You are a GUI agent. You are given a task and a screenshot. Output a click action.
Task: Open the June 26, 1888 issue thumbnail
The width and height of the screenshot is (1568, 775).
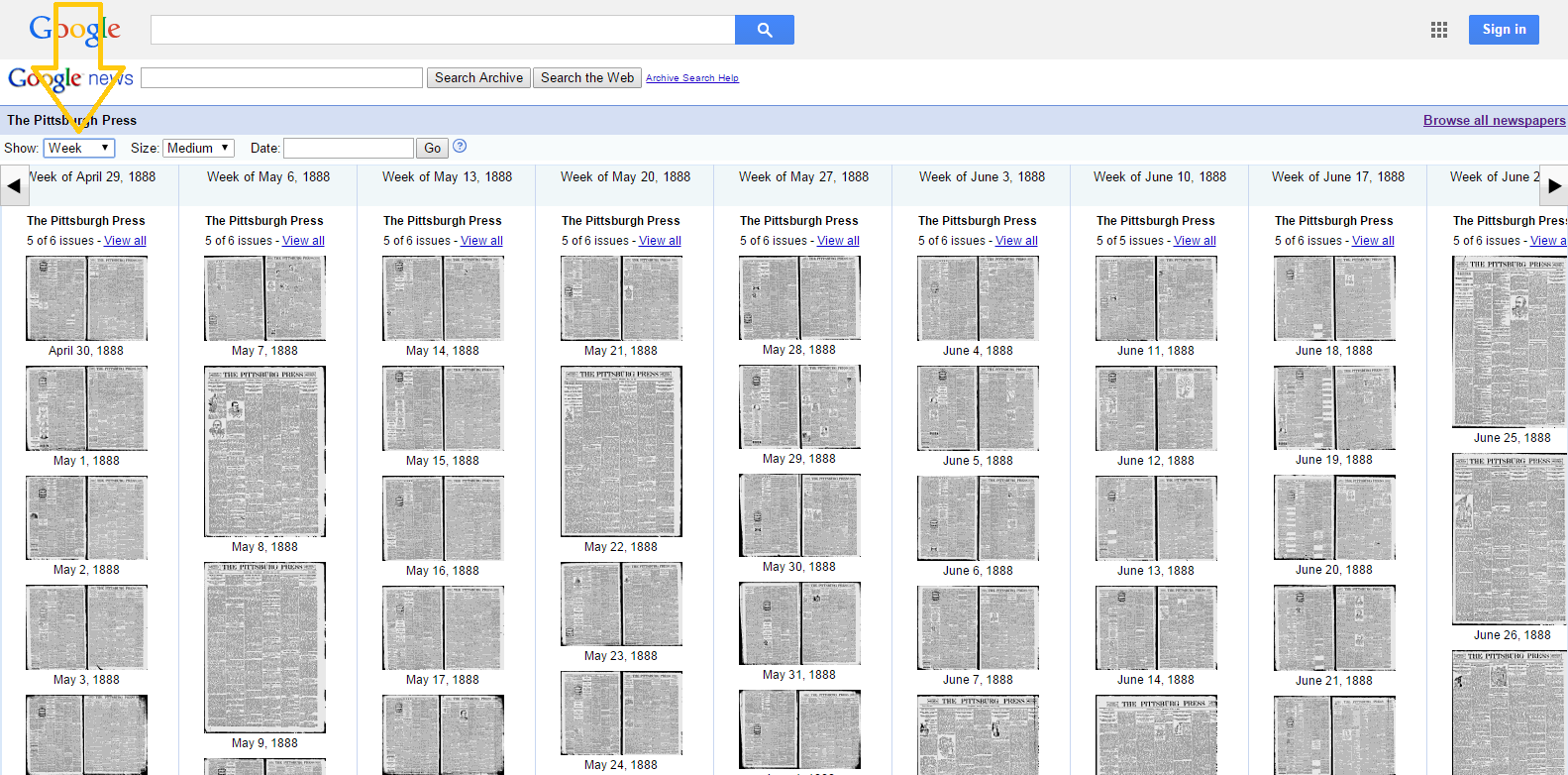(1510, 539)
